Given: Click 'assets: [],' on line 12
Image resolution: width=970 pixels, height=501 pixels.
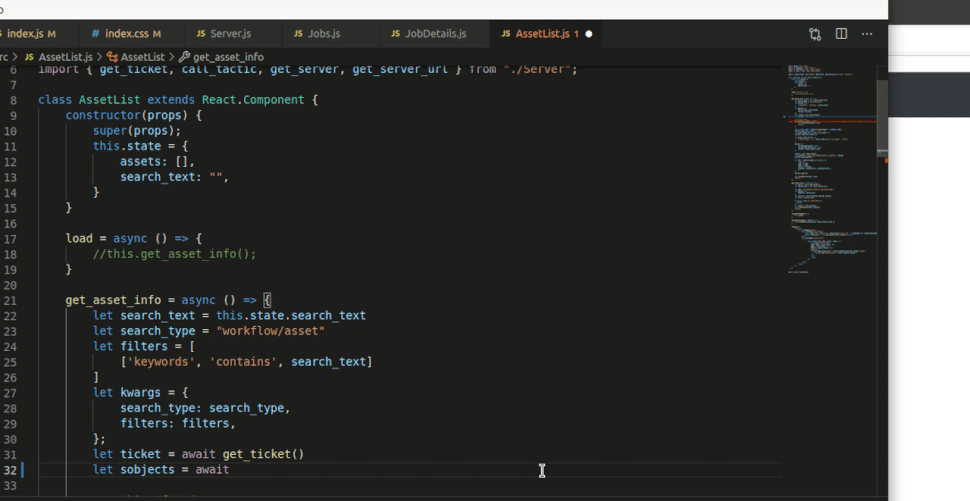Looking at the screenshot, I should coord(157,161).
